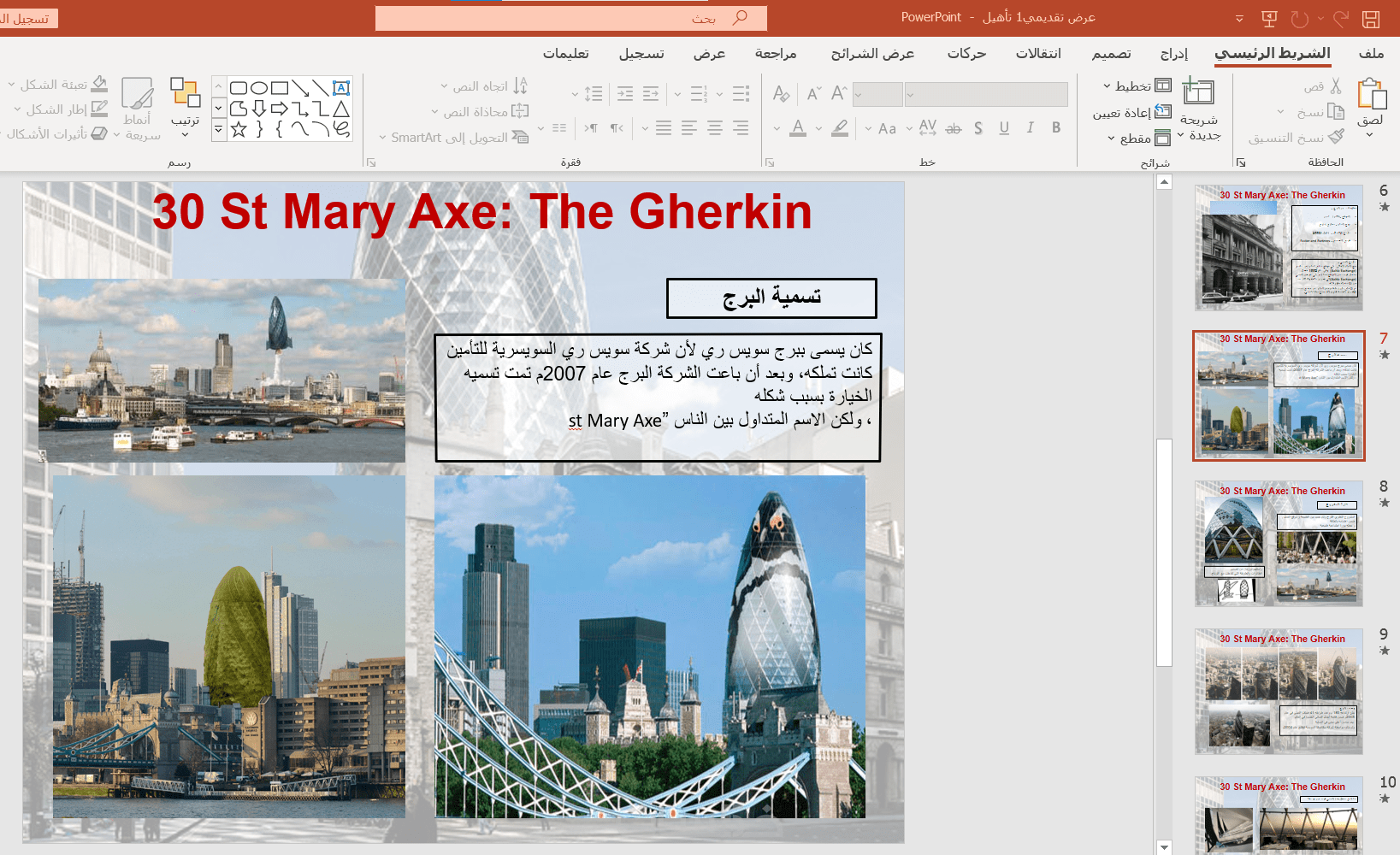Click the Copy (نسخ) icon
The height and width of the screenshot is (855, 1400).
point(1336,112)
